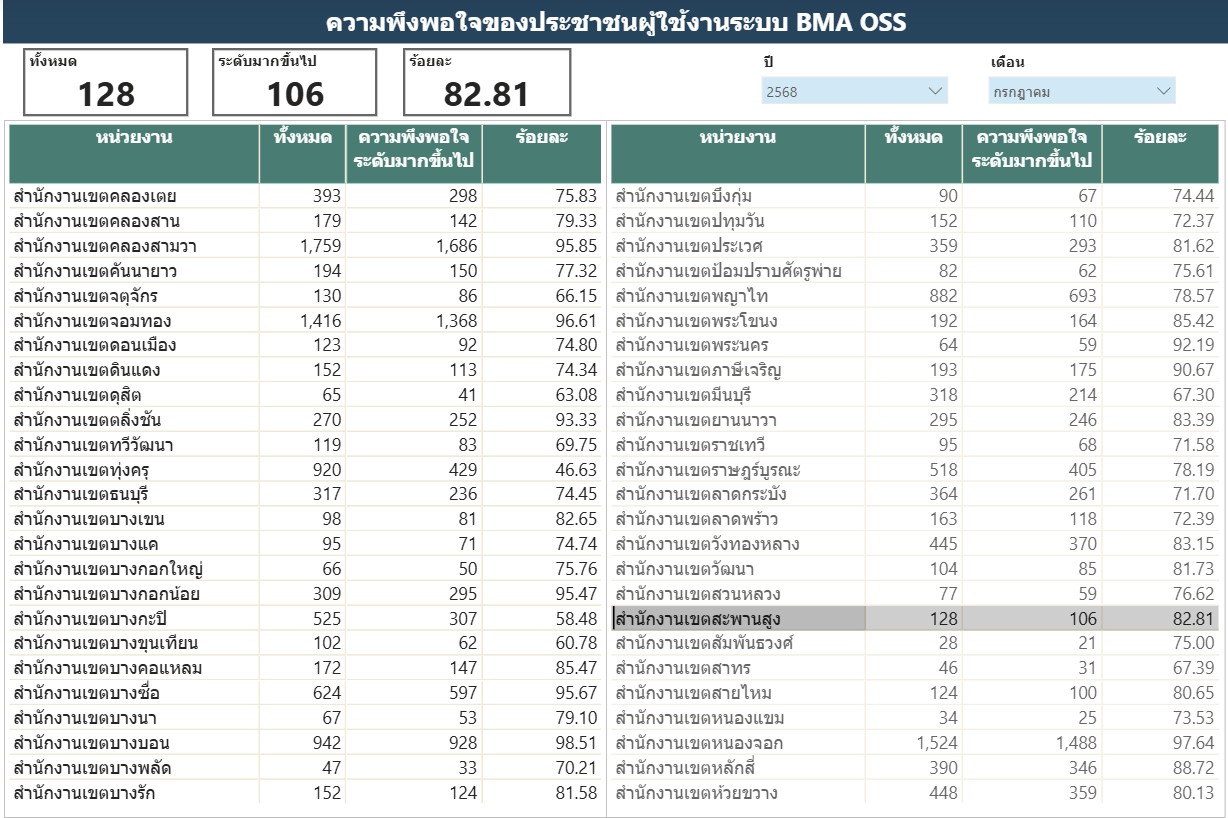Viewport: 1228px width, 818px height.
Task: Select row สำนักงานเขตคลองสาน
Action: pos(305,220)
